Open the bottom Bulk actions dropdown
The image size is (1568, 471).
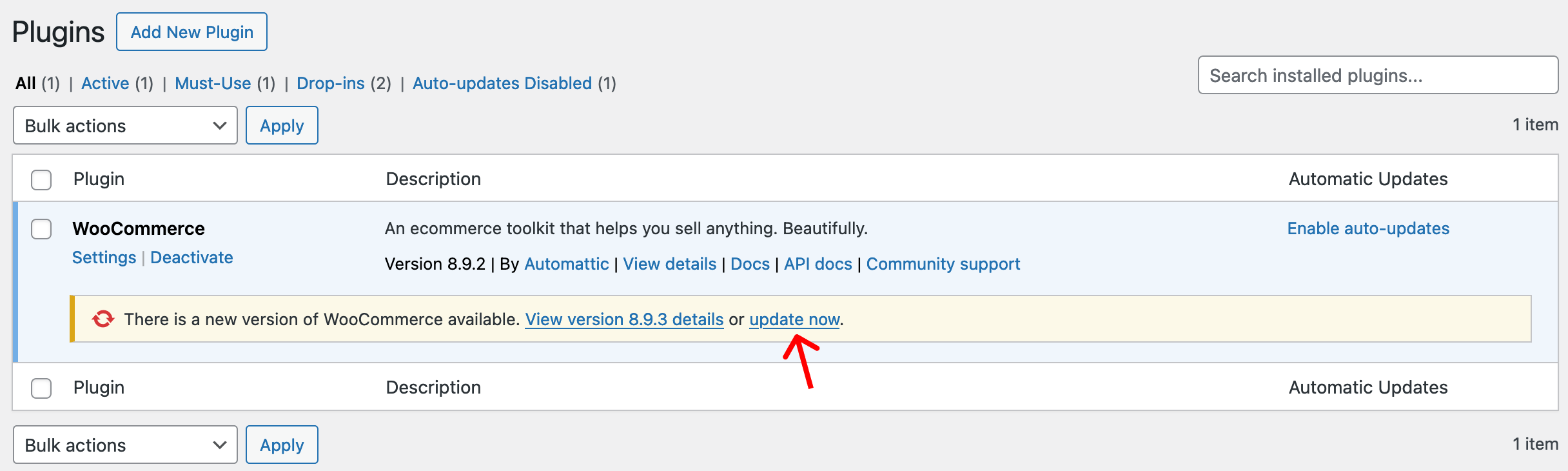(x=125, y=445)
